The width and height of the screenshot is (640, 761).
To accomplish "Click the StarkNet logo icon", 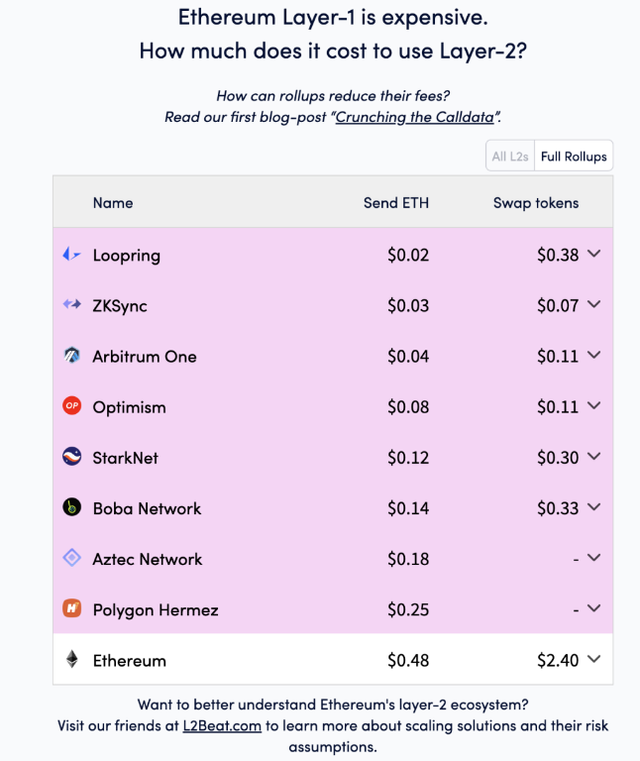I will pyautogui.click(x=71, y=457).
